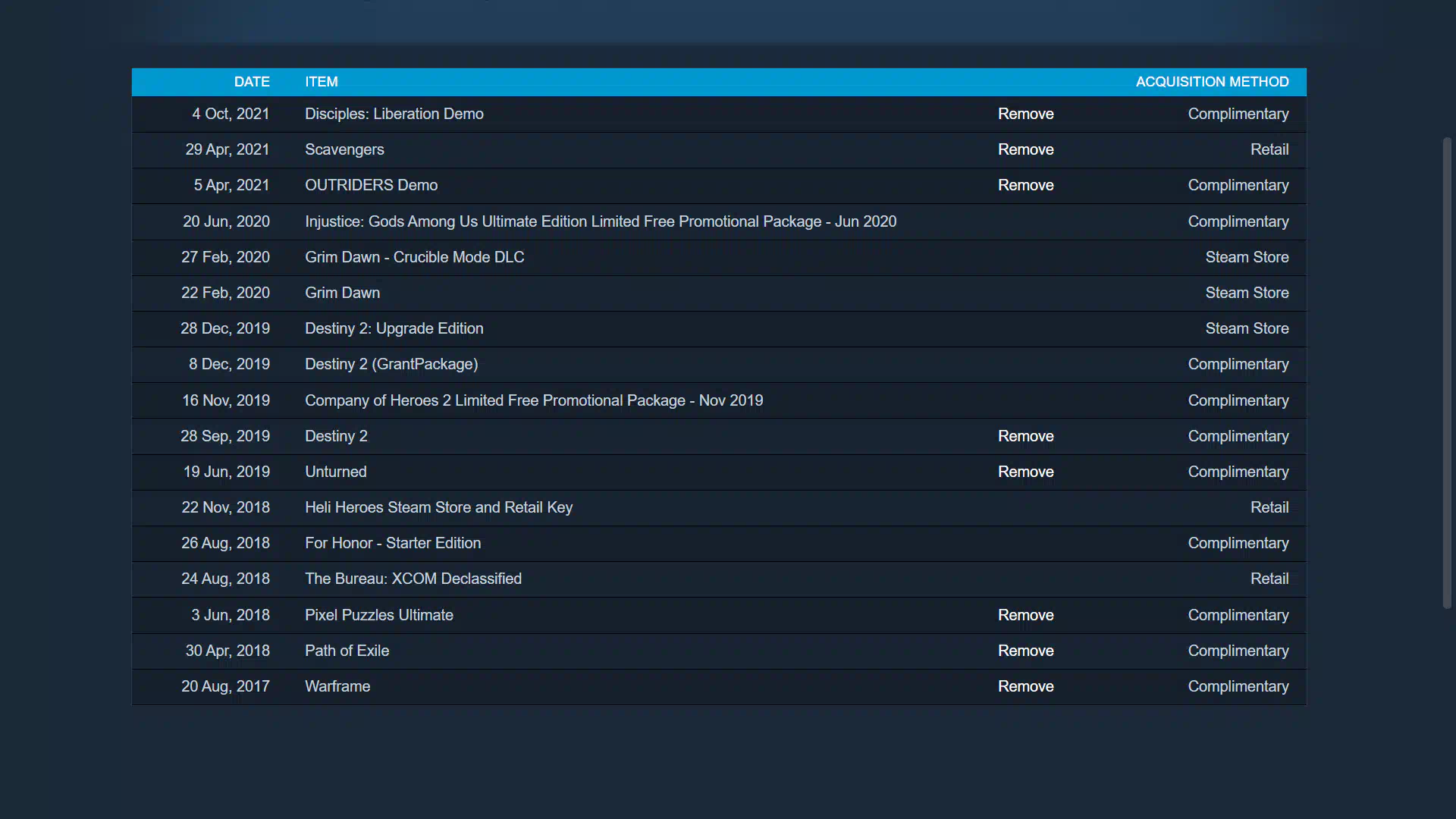Select the Disciples: Liberation Demo item name
The height and width of the screenshot is (819, 1456).
coord(394,114)
